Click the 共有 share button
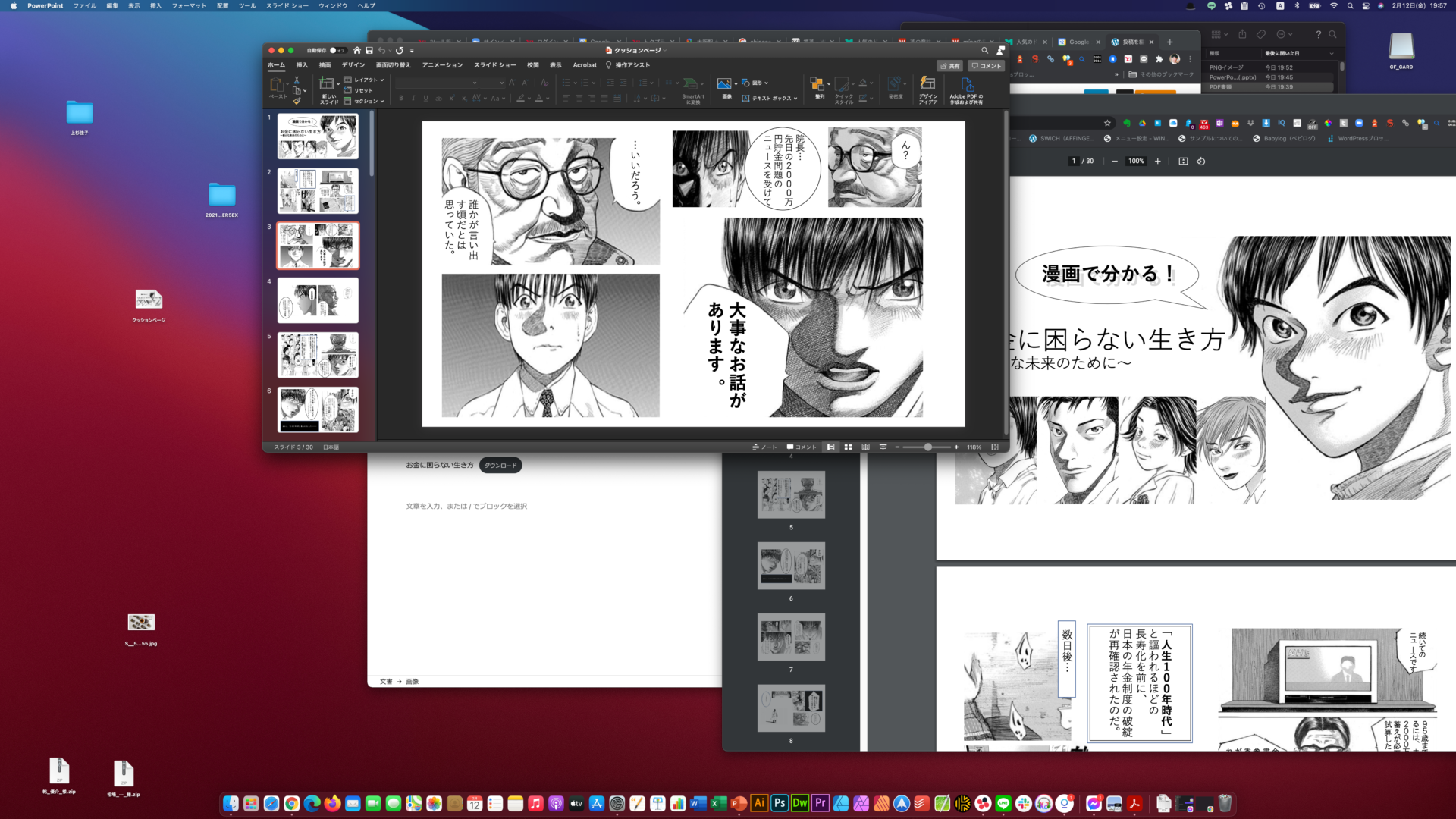1456x819 pixels. (949, 66)
